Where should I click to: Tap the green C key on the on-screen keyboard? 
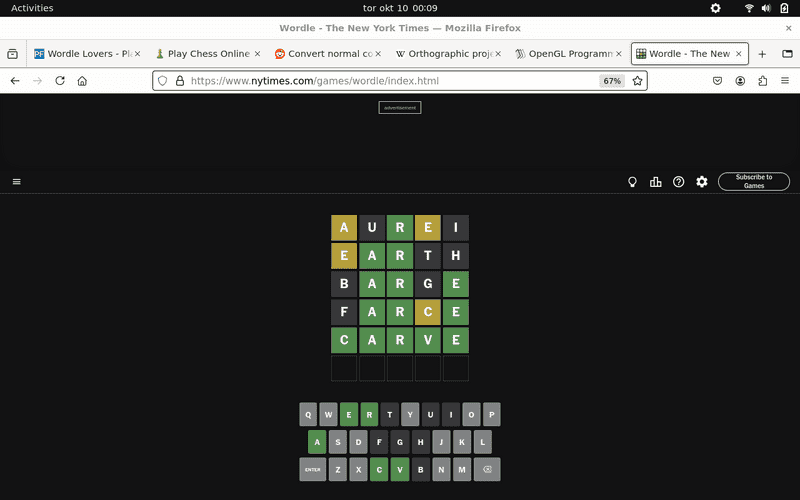pos(379,469)
